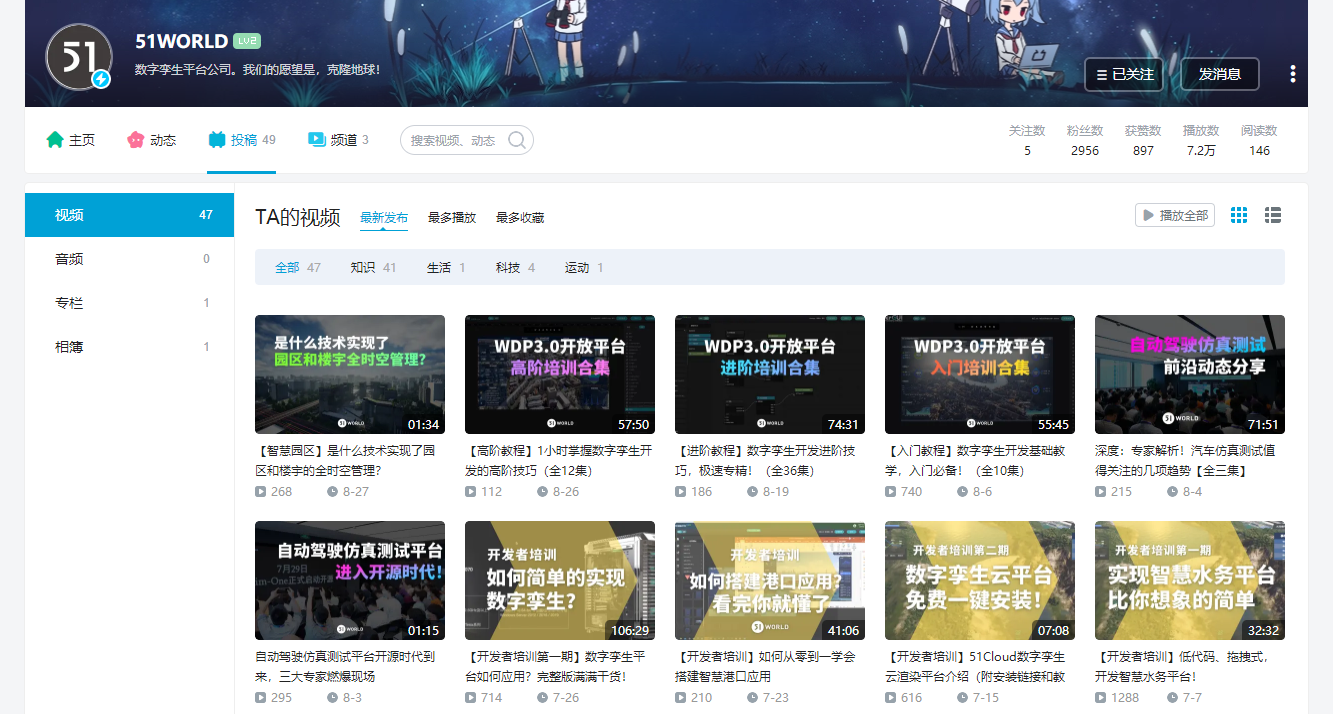Sort videos by 最多收藏

520,218
